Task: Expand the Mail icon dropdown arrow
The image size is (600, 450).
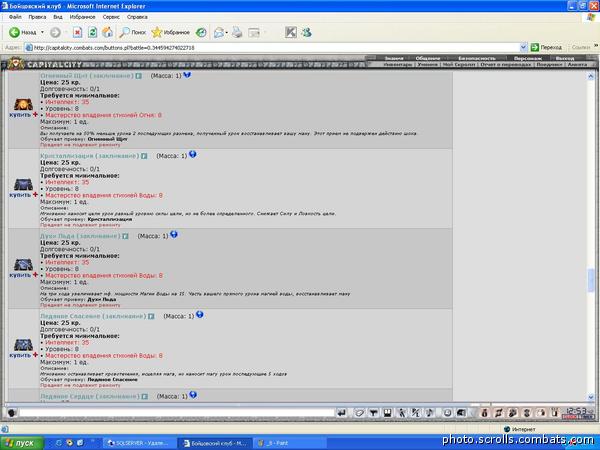Action: coord(227,33)
